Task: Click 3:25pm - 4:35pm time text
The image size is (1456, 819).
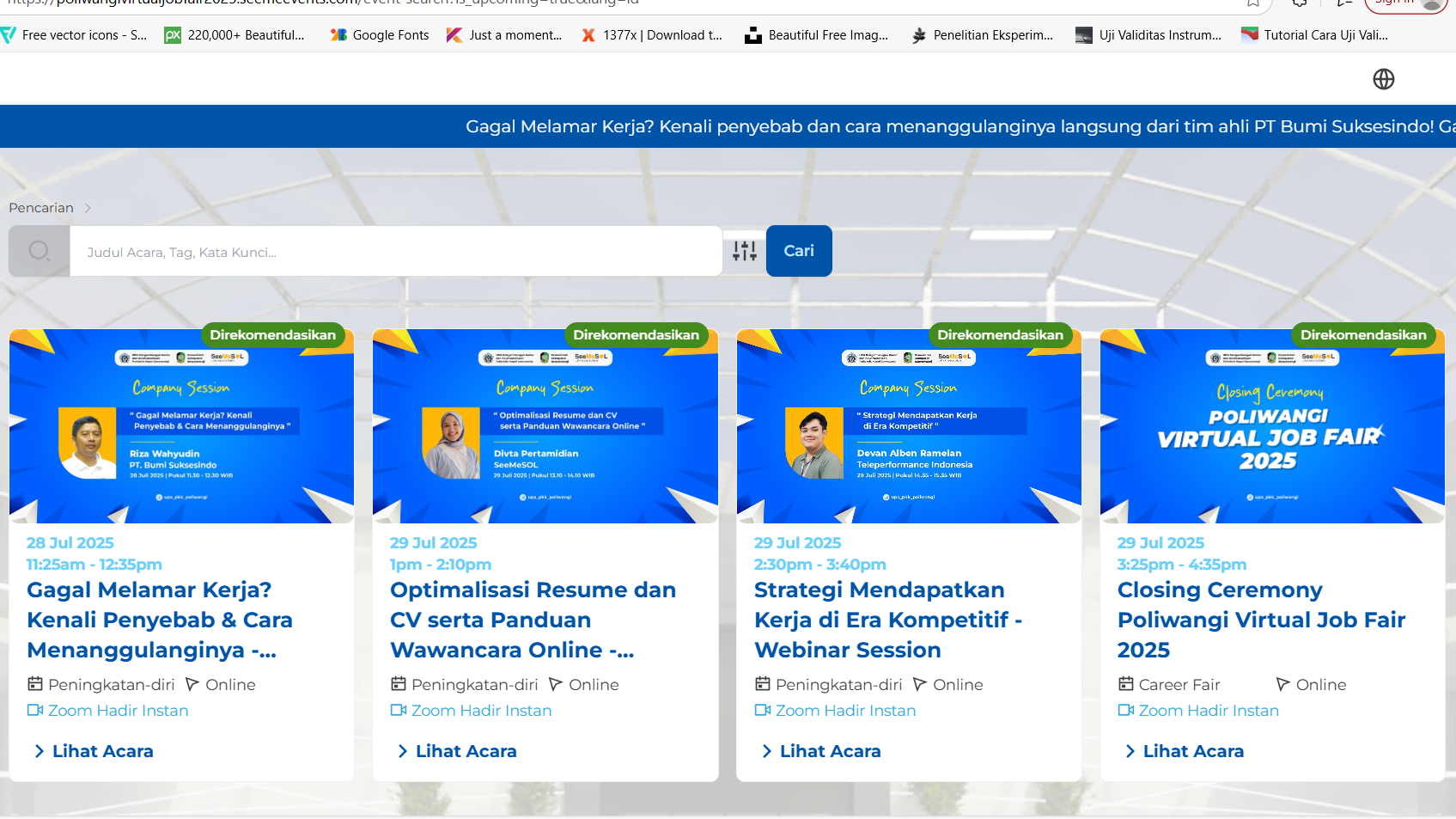Action: click(1182, 565)
